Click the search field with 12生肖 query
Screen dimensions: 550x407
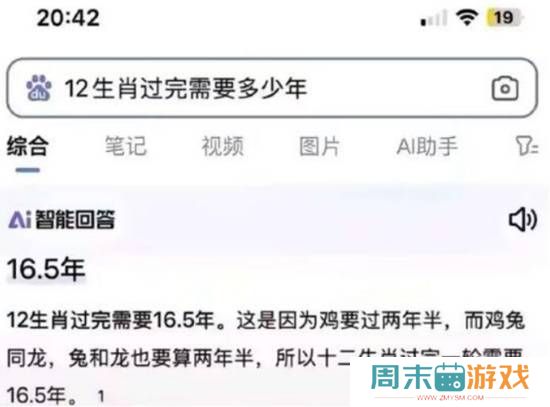click(x=272, y=88)
